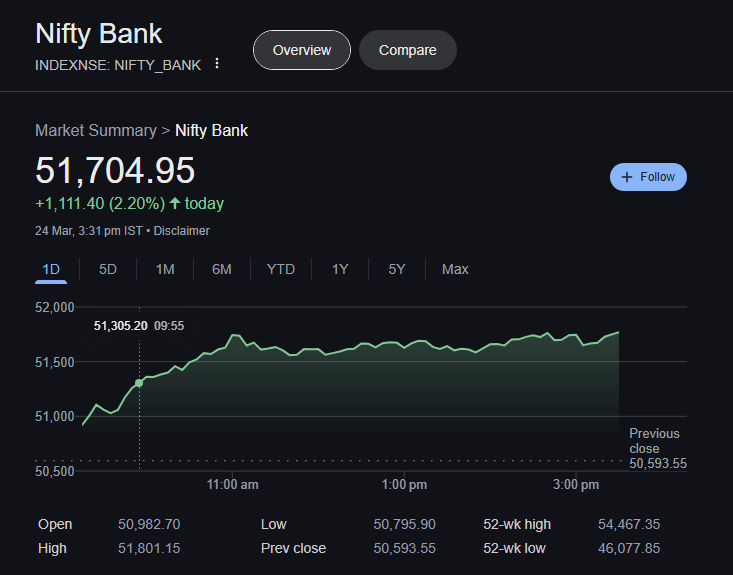Screen dimensions: 733x575
Task: Click the Nifty Bank page title
Action: click(99, 34)
